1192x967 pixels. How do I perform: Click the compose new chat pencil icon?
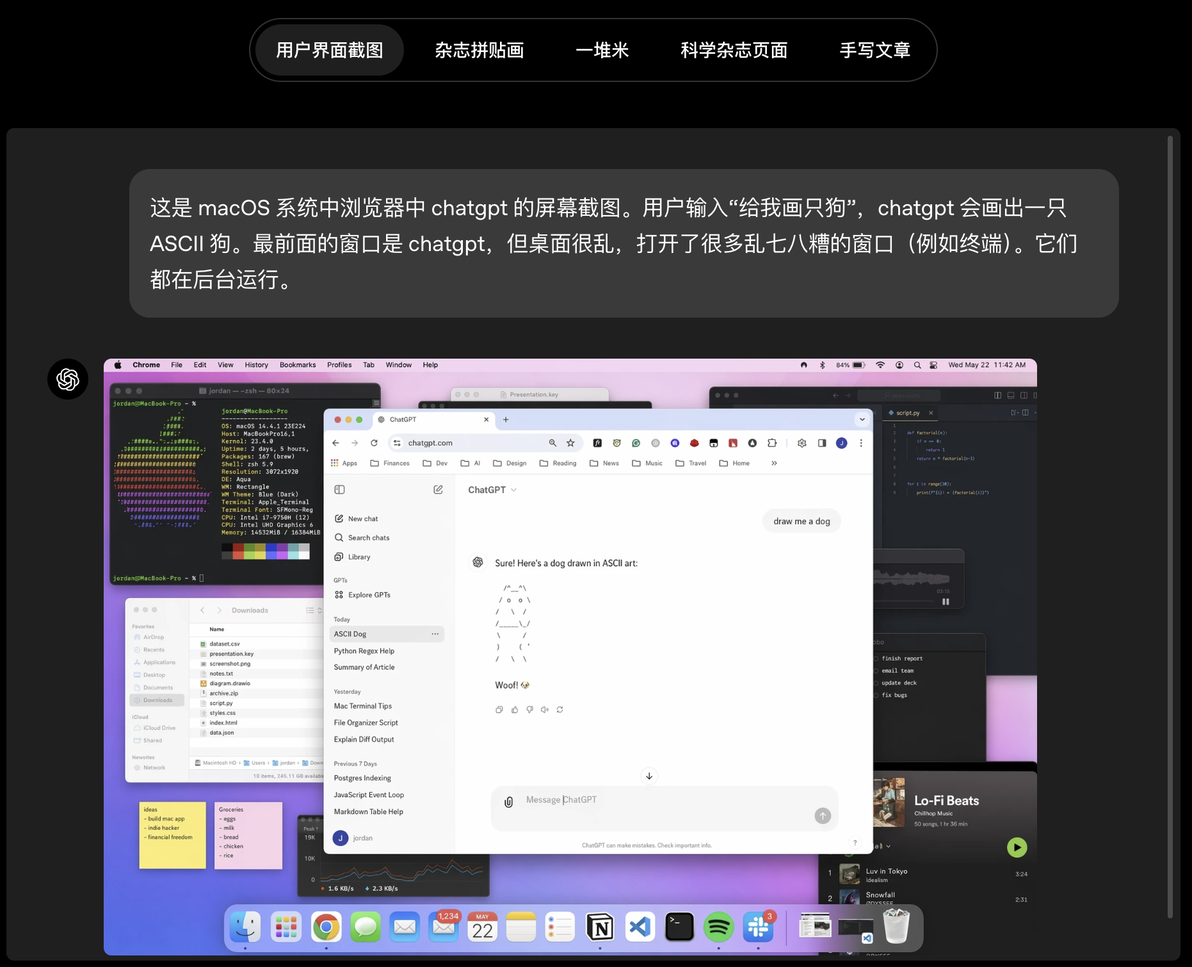pyautogui.click(x=438, y=490)
